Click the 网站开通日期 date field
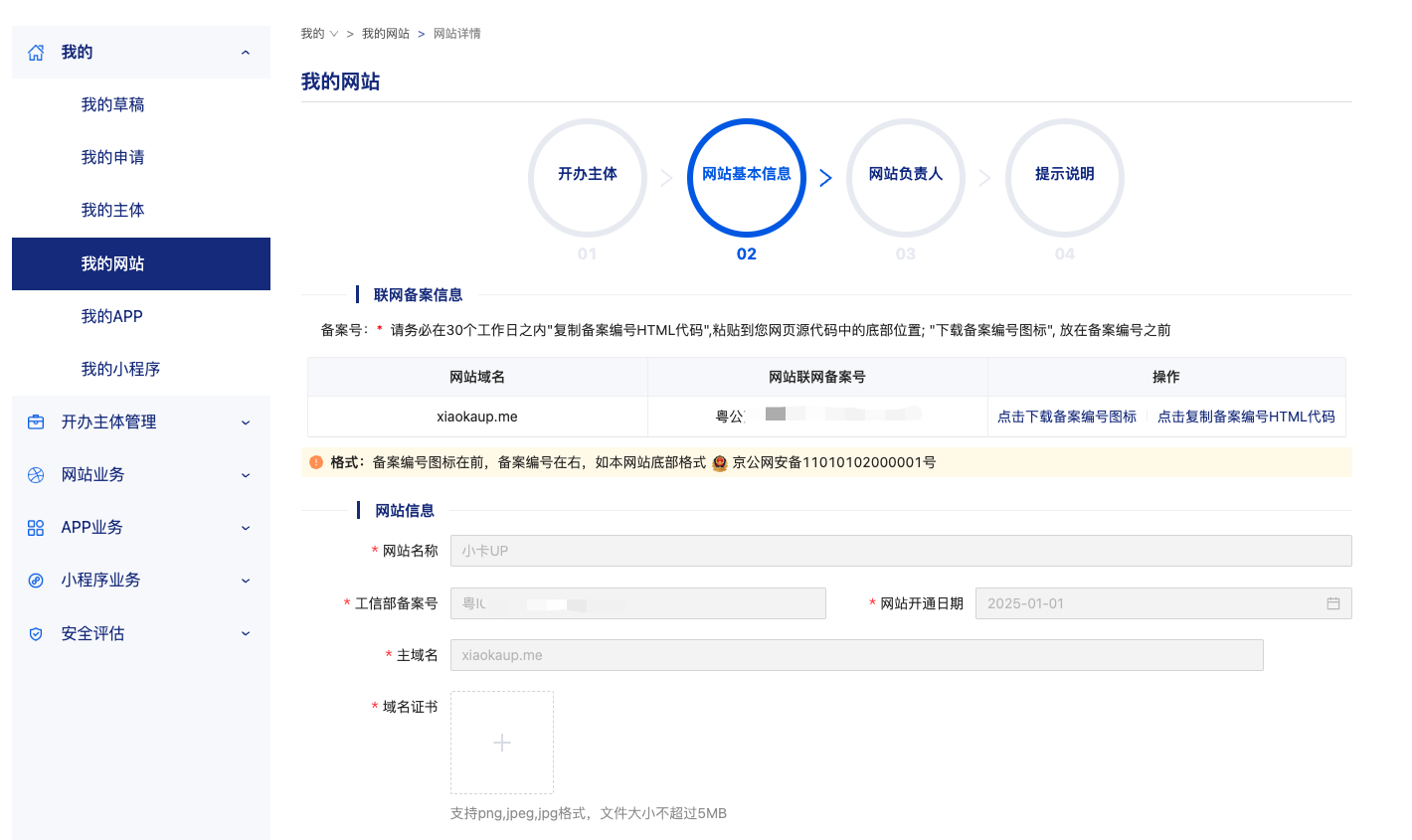Screen dimensions: 1412x840 point(1163,603)
